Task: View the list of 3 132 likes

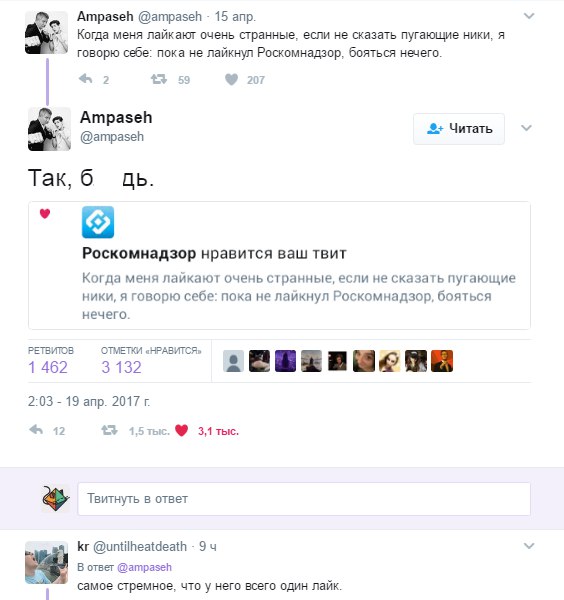Action: point(151,360)
